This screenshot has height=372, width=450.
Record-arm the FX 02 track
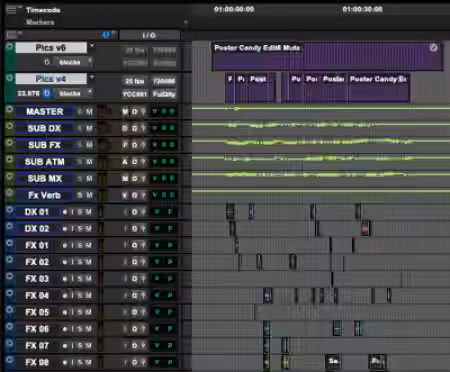[x=65, y=262]
